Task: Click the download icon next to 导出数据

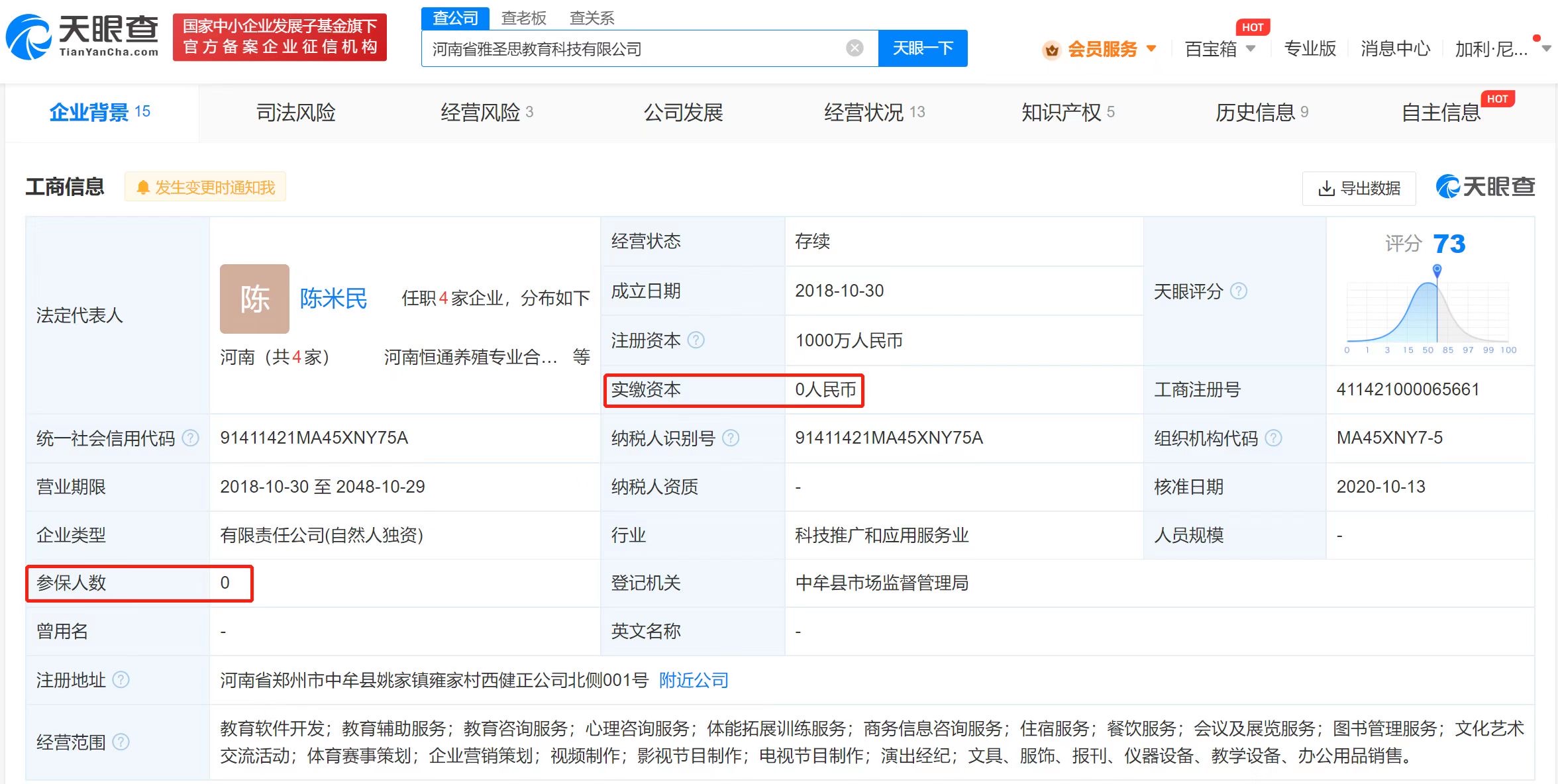Action: point(1325,189)
